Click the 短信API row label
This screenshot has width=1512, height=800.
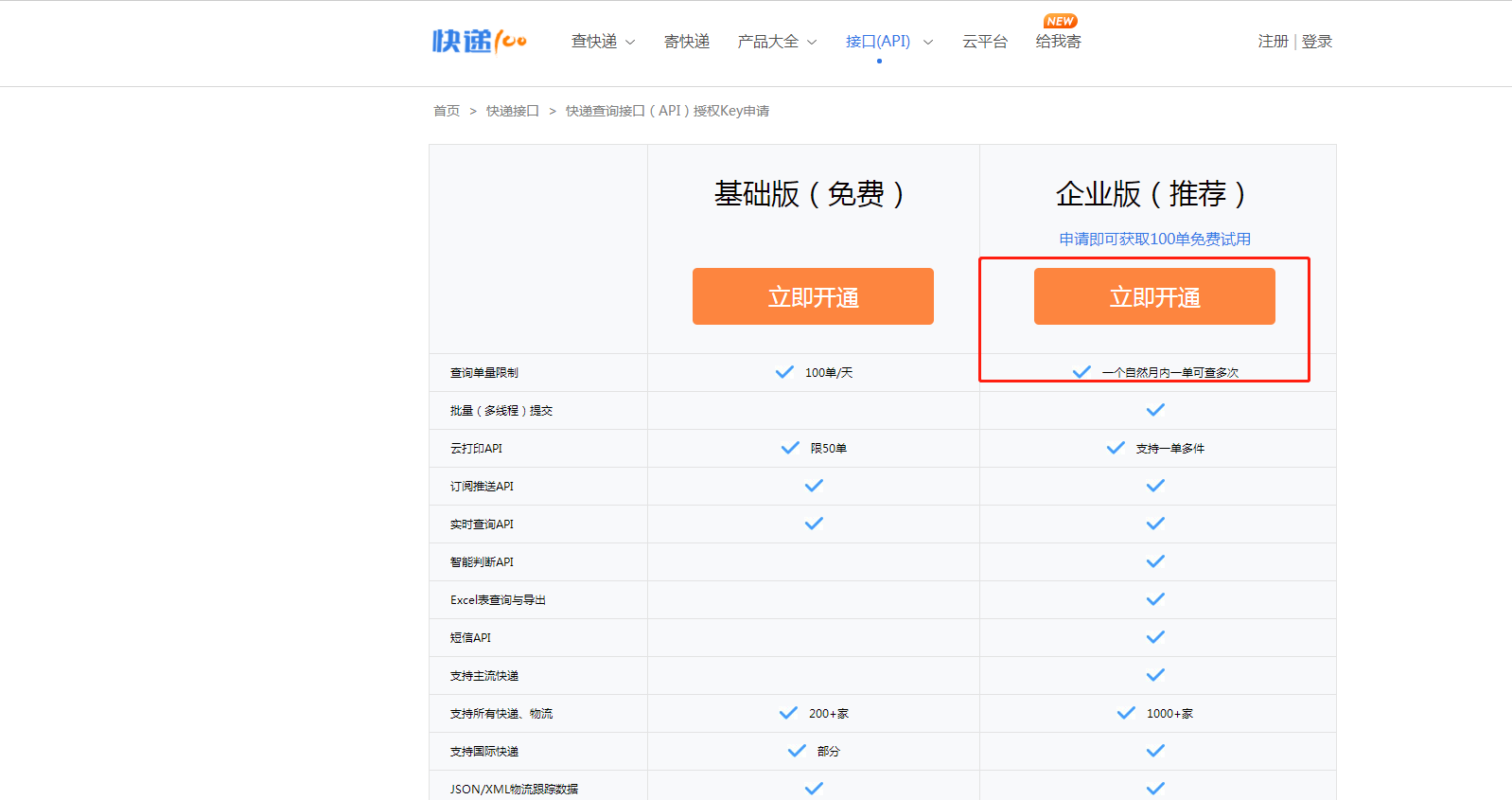coord(471,638)
